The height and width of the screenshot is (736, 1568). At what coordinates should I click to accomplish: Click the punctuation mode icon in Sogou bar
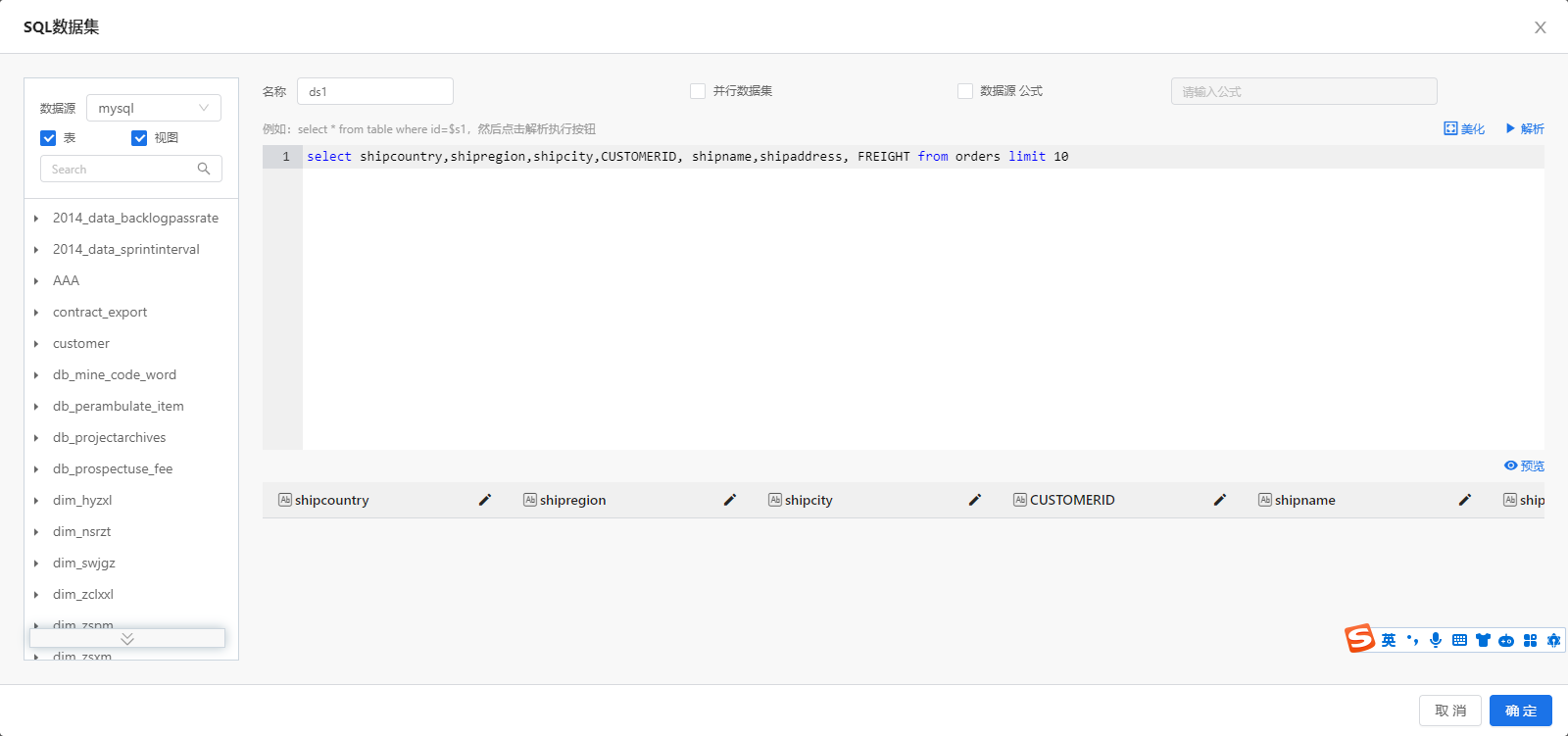coord(1412,640)
